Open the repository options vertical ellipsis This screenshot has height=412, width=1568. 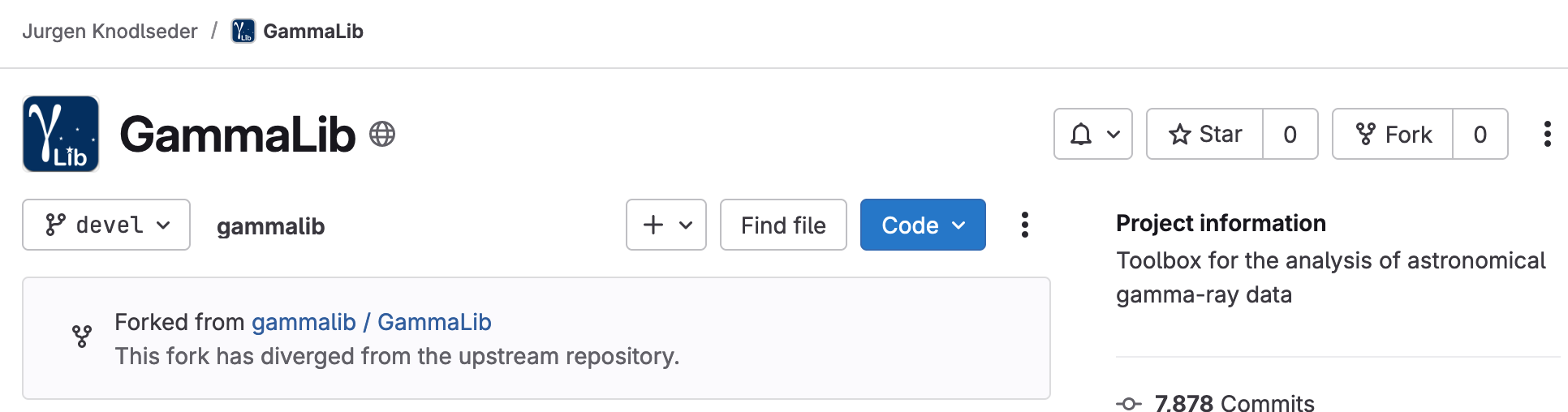pos(1025,225)
